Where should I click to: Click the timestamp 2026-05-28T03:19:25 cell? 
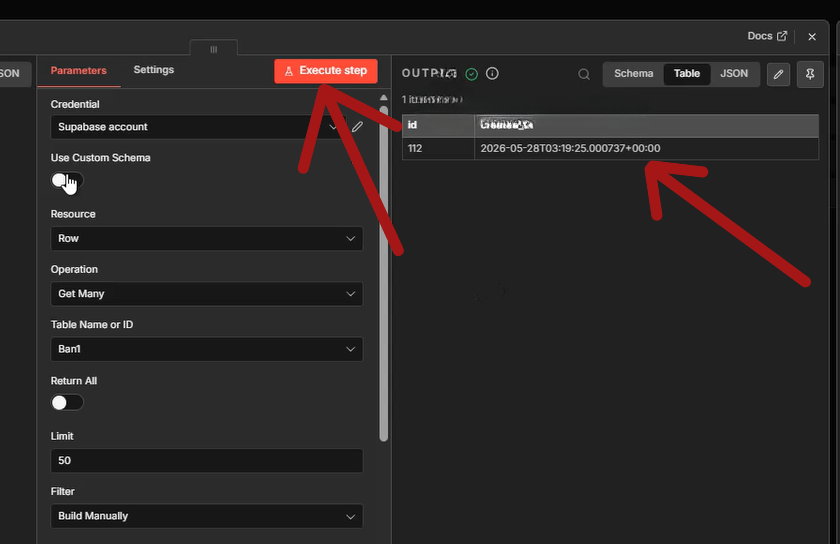click(x=647, y=148)
